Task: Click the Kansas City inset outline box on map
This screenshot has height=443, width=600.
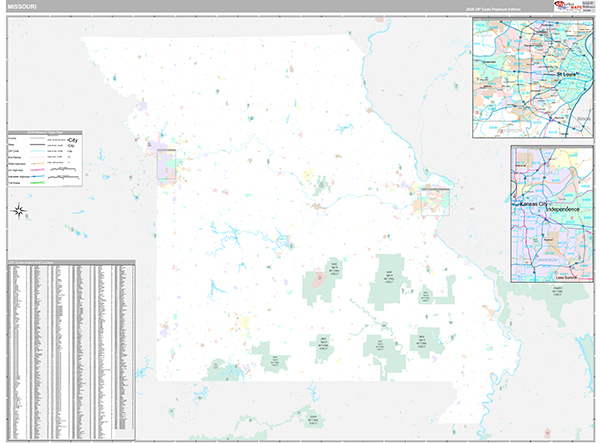Action: click(x=166, y=164)
